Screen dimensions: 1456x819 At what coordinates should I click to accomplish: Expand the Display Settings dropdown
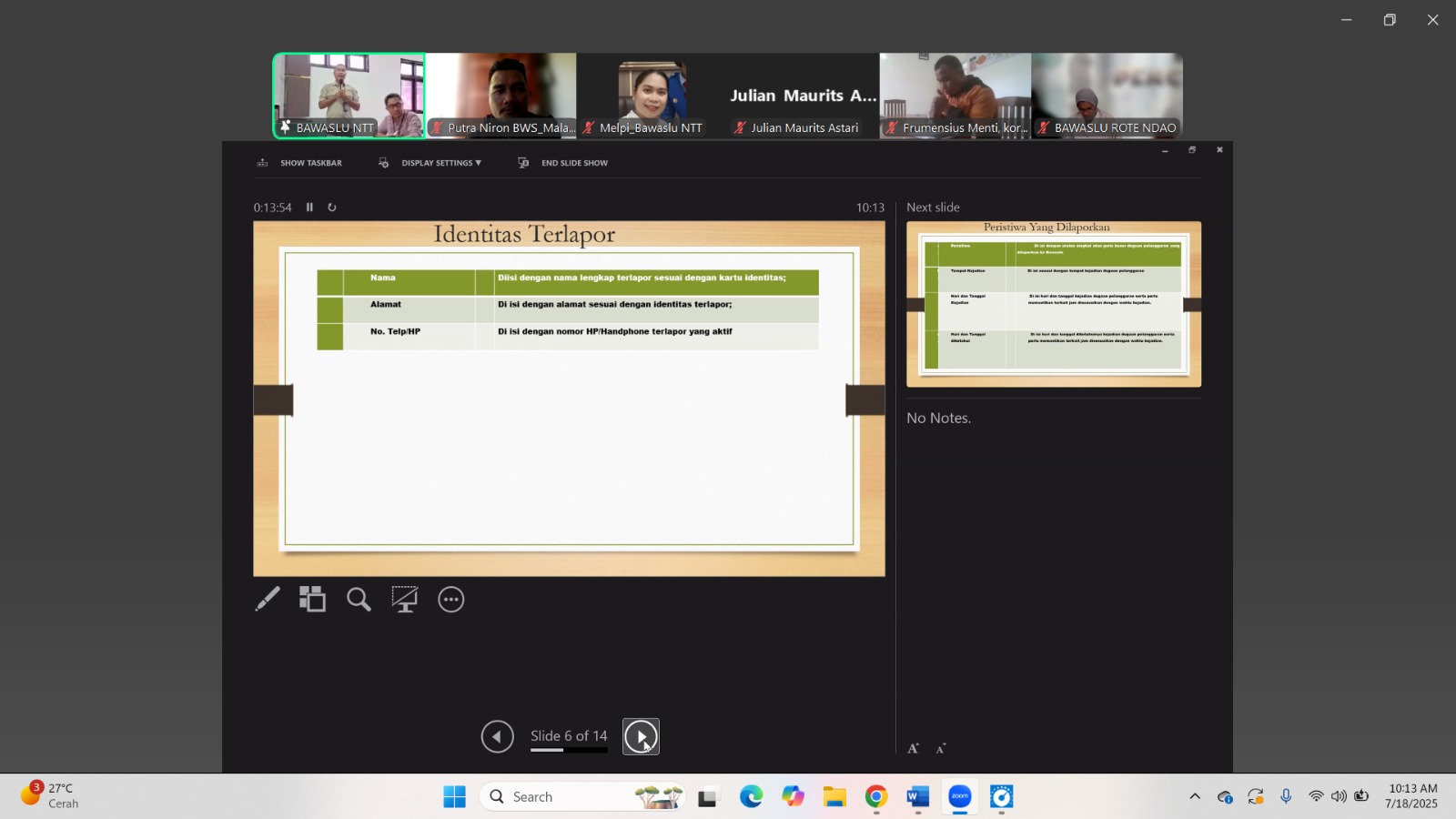[x=430, y=163]
